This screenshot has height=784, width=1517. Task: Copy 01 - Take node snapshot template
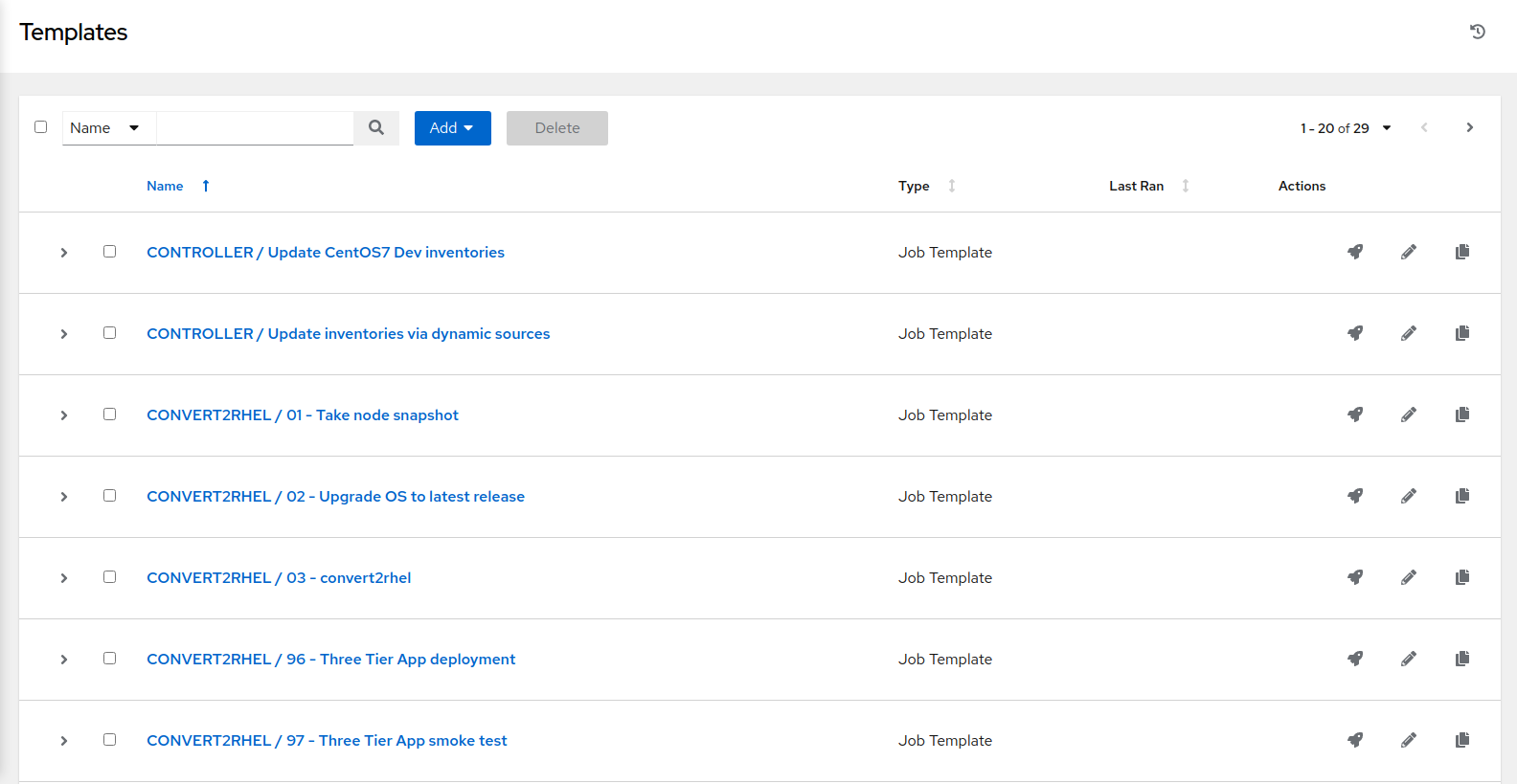point(1462,414)
